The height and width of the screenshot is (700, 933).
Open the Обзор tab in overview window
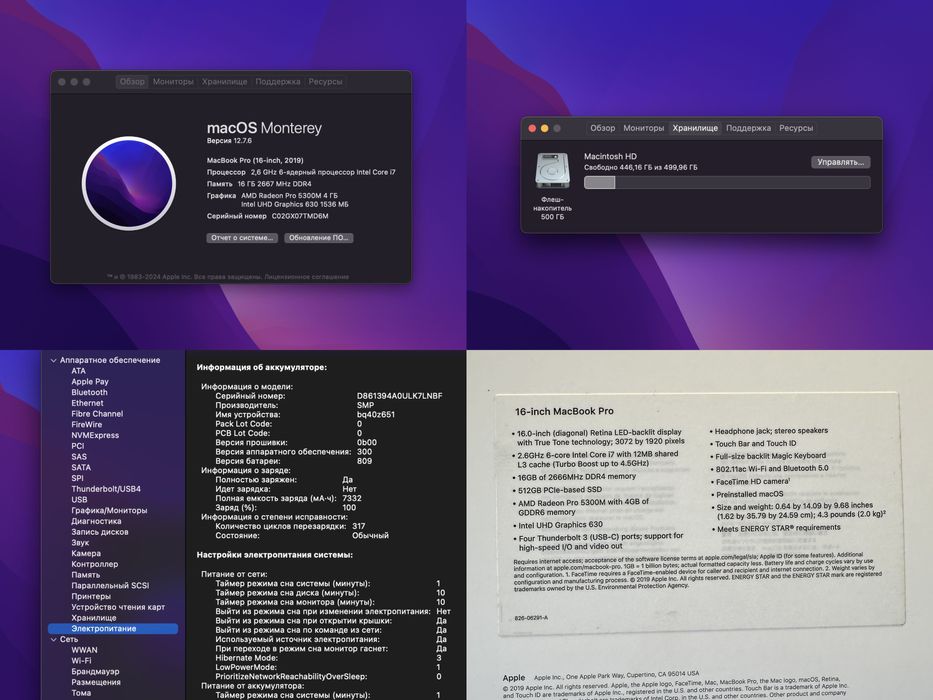pyautogui.click(x=132, y=82)
